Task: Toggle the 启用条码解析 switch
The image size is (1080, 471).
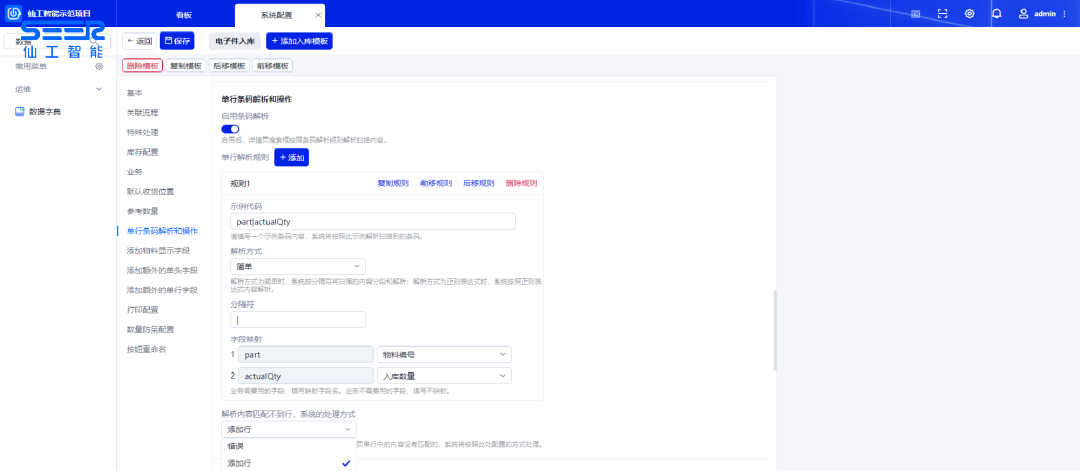Action: [230, 128]
